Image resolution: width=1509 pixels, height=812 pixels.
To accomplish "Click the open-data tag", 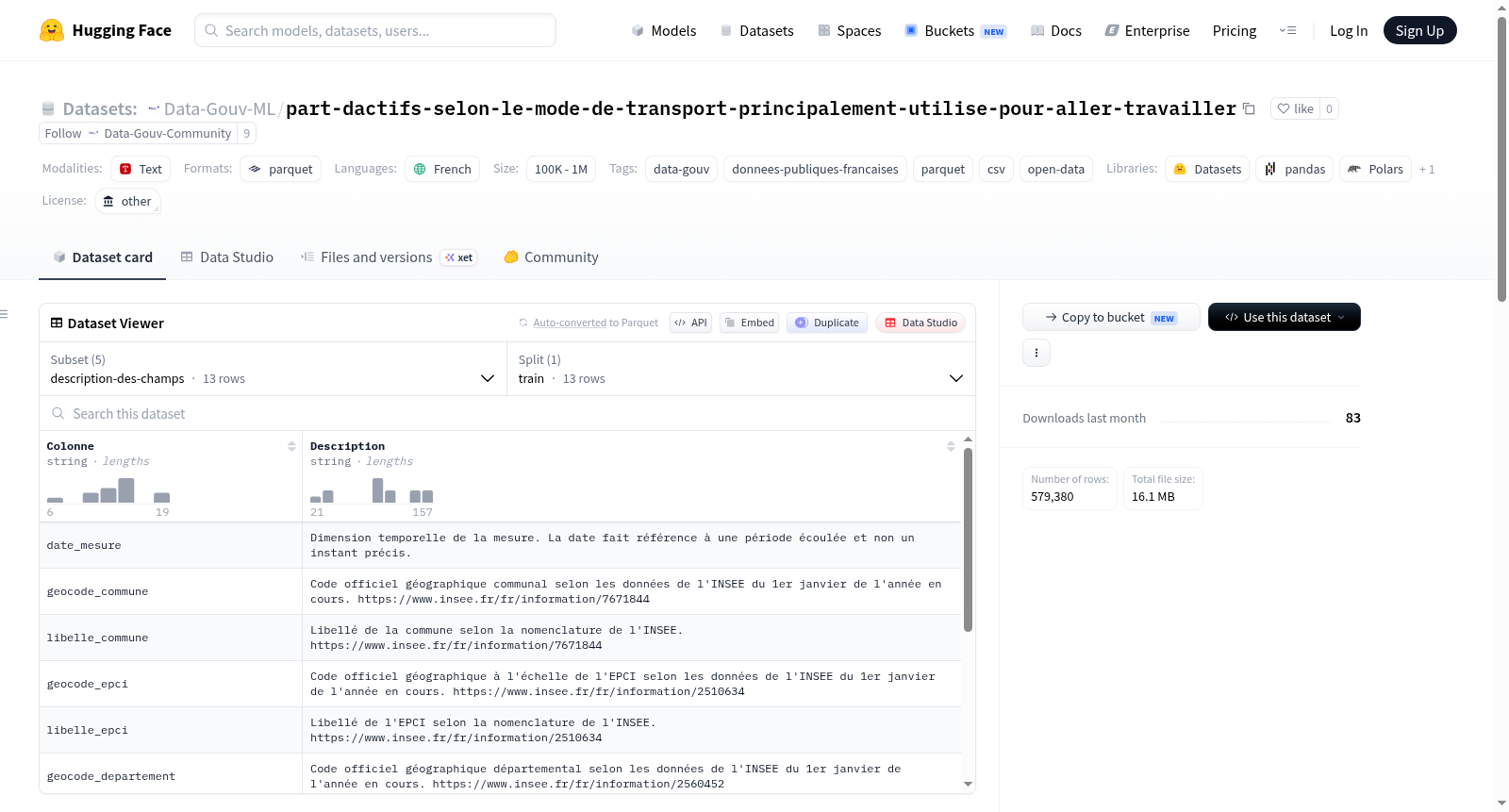I will [1055, 169].
